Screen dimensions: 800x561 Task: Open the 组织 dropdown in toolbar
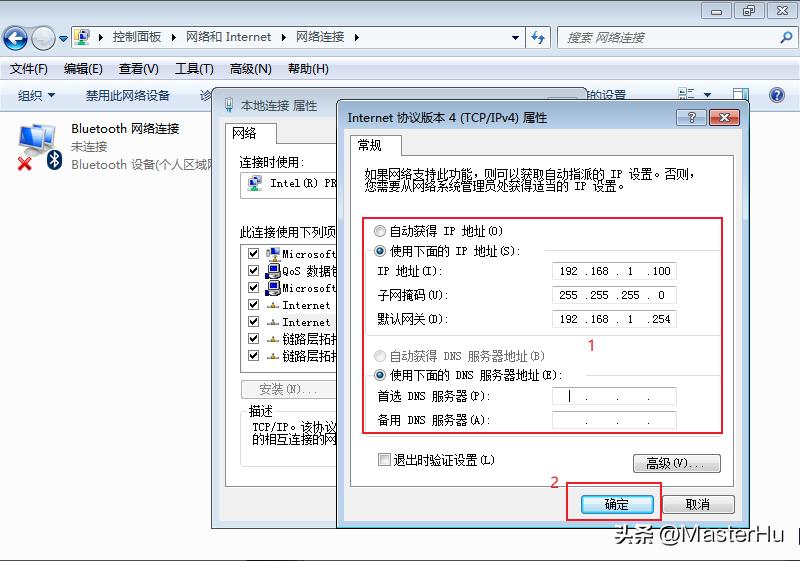pos(36,95)
